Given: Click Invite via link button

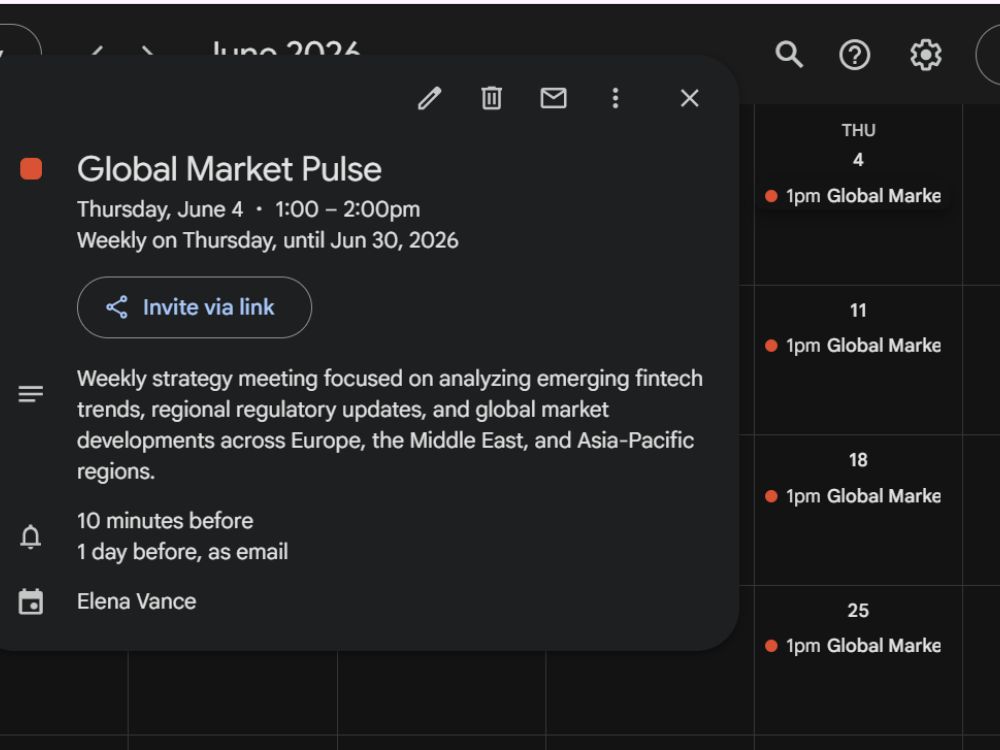Looking at the screenshot, I should [195, 307].
